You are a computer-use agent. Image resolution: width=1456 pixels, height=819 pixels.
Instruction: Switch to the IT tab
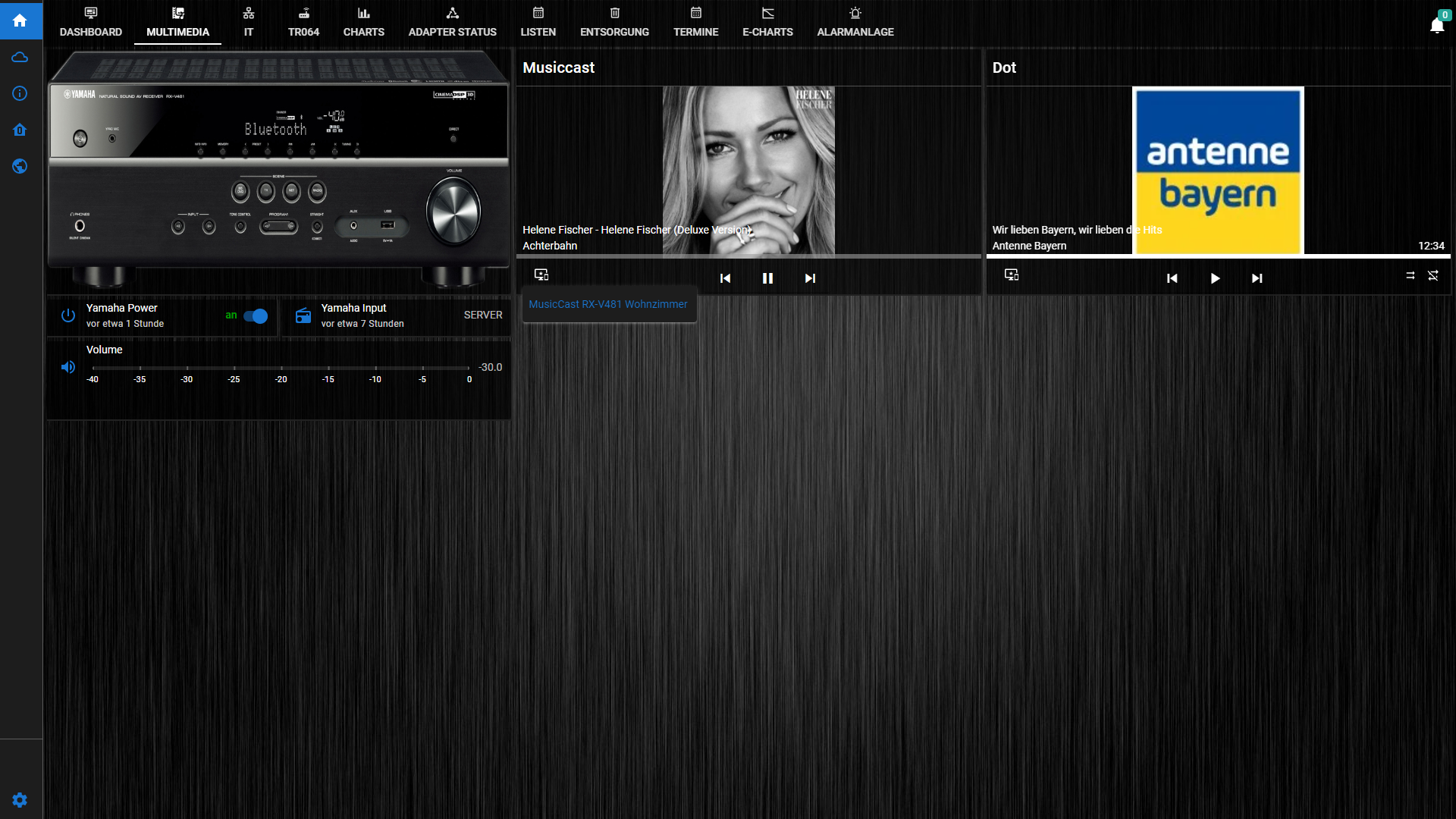click(x=249, y=23)
